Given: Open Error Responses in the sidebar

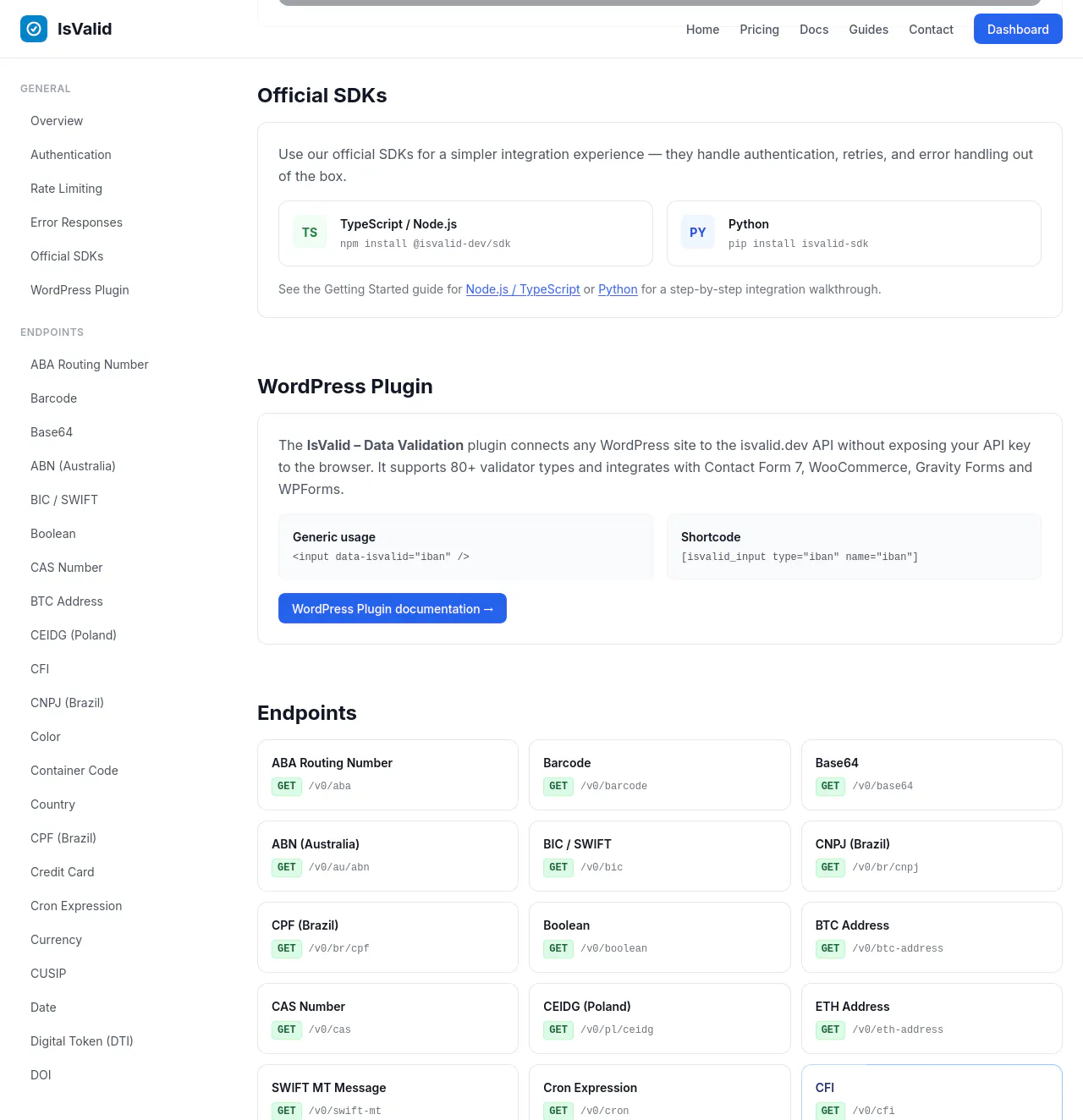Looking at the screenshot, I should [76, 222].
